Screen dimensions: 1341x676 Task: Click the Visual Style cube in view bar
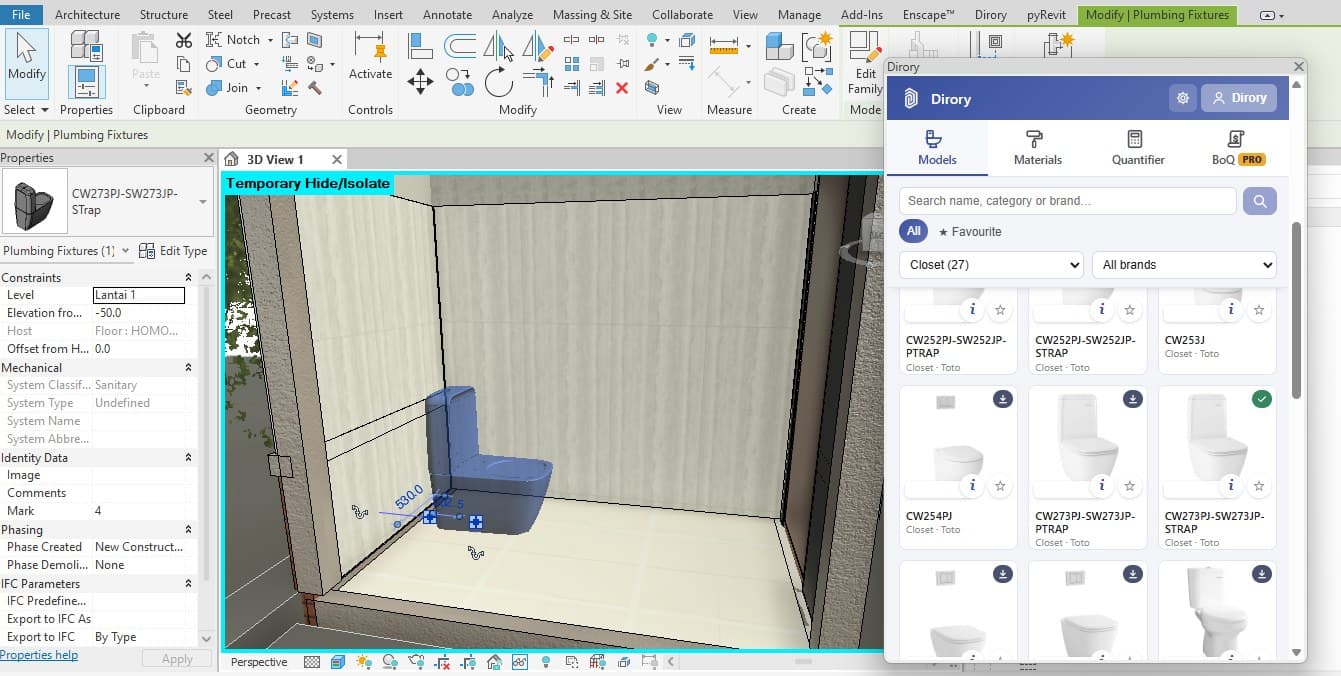pyautogui.click(x=337, y=662)
